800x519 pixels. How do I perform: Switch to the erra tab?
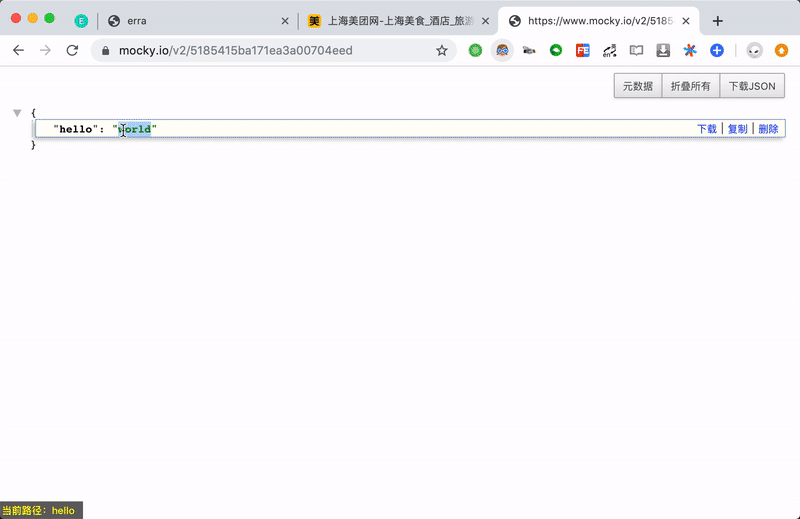tap(196, 21)
